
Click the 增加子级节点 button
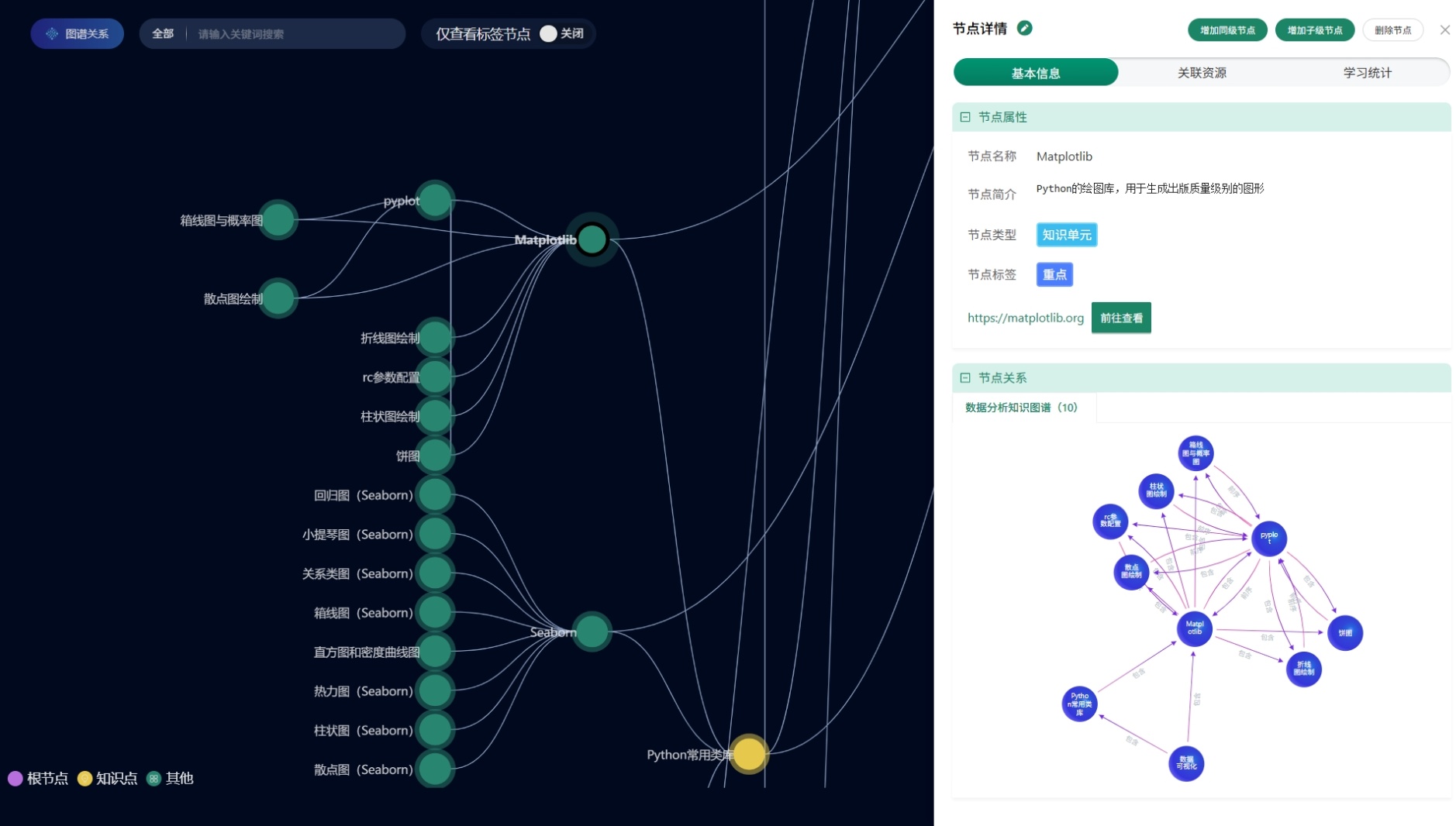pos(1314,30)
